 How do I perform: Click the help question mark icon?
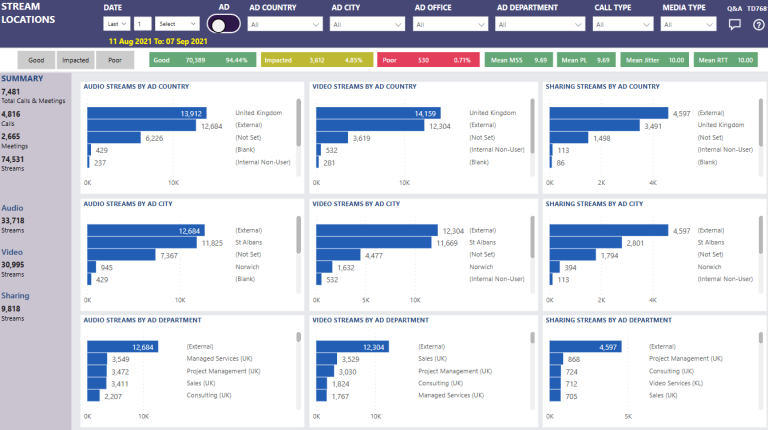(758, 24)
